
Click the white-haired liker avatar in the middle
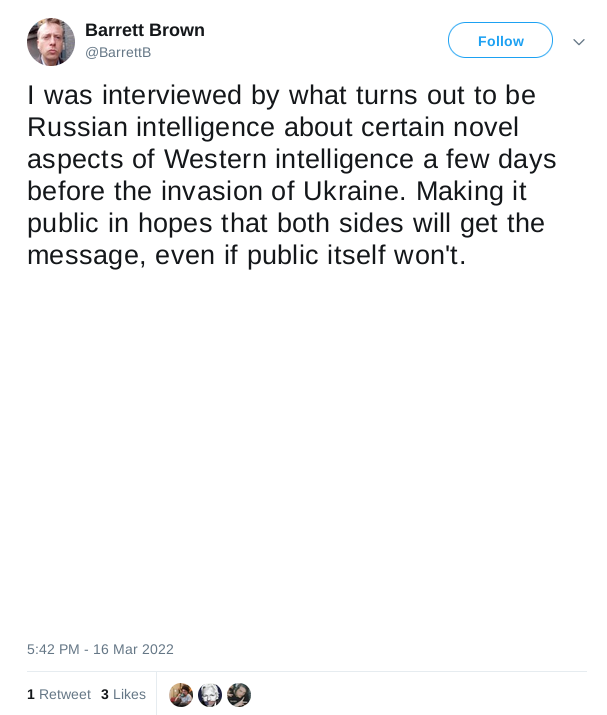[210, 695]
